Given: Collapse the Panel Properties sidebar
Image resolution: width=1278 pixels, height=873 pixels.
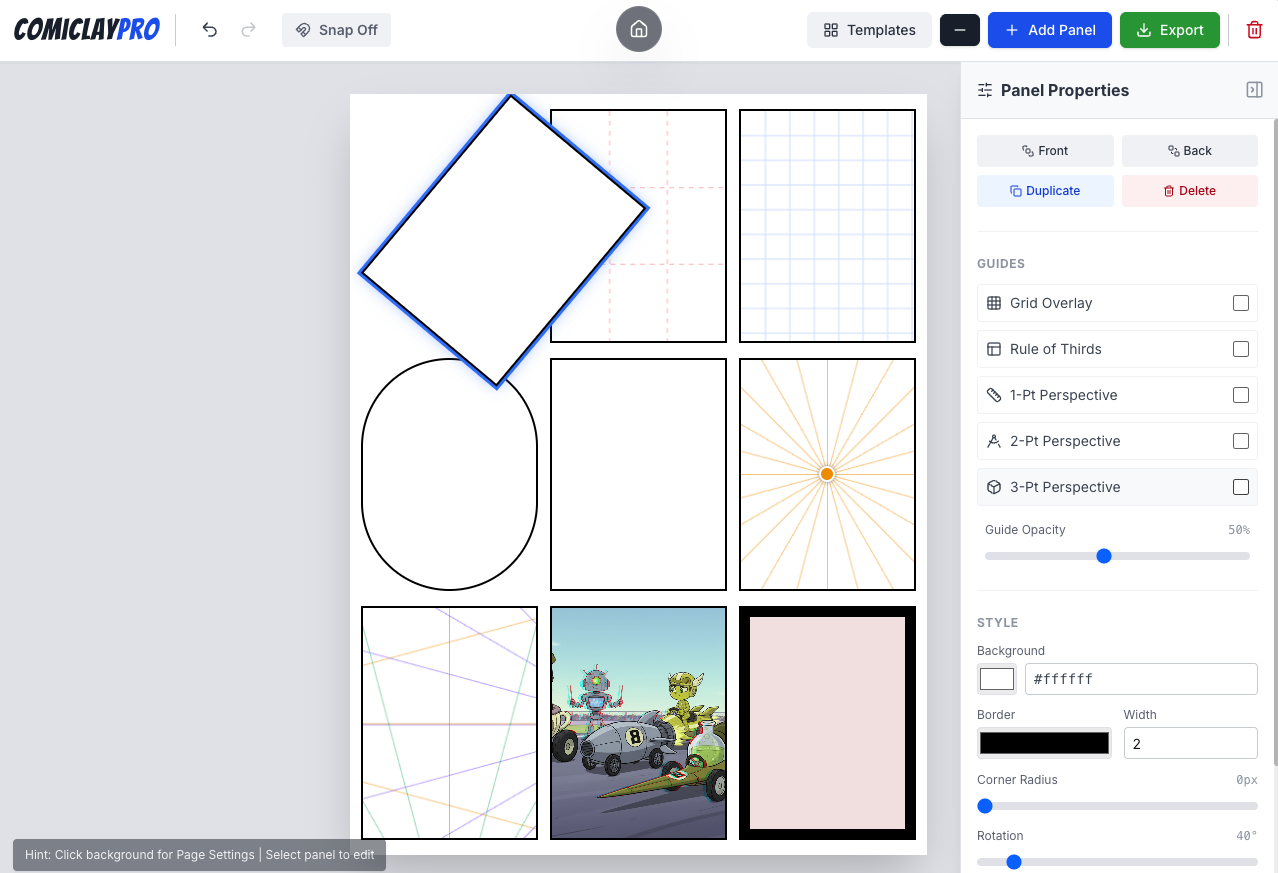Looking at the screenshot, I should 1254,90.
